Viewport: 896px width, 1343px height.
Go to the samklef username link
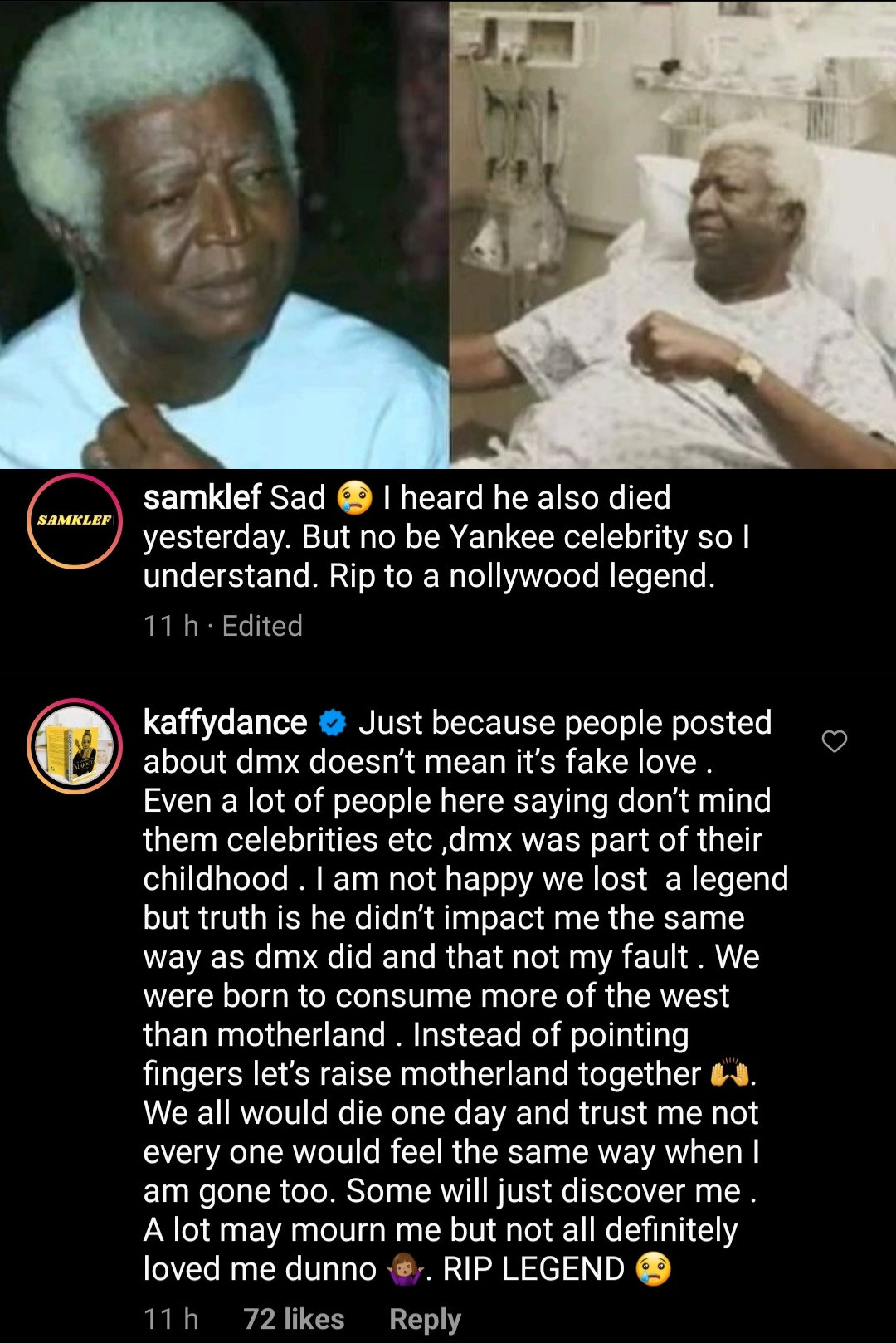(202, 498)
